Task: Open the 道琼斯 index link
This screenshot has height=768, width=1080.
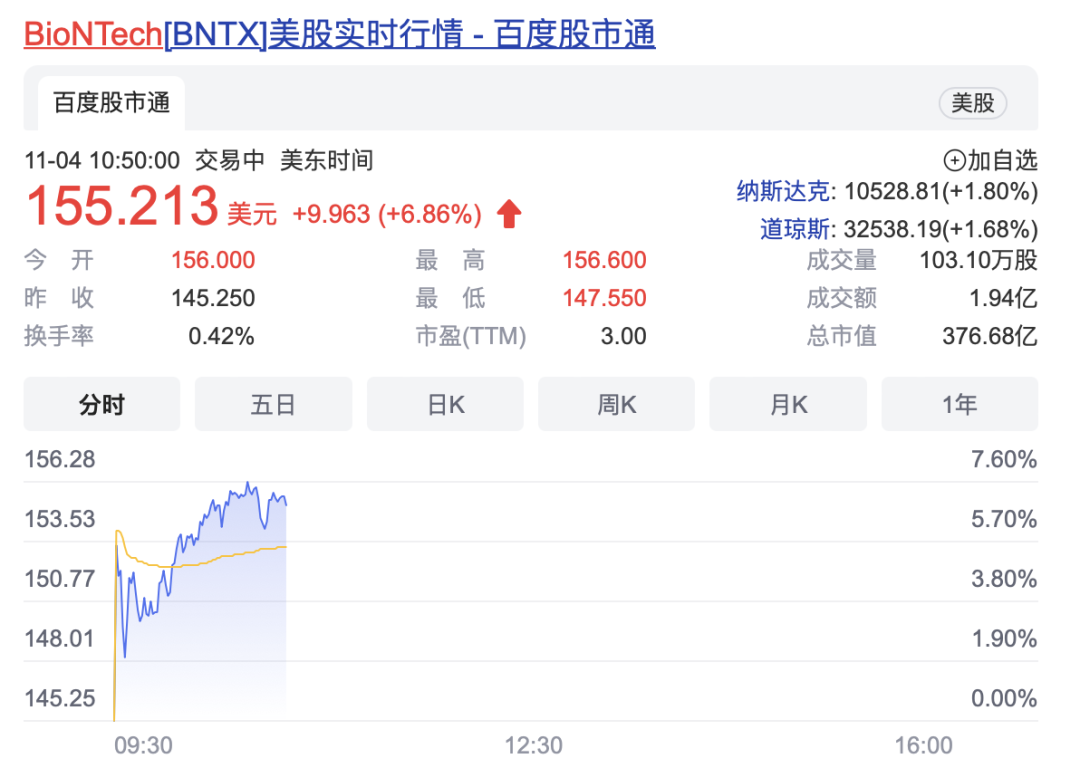Action: (x=796, y=229)
